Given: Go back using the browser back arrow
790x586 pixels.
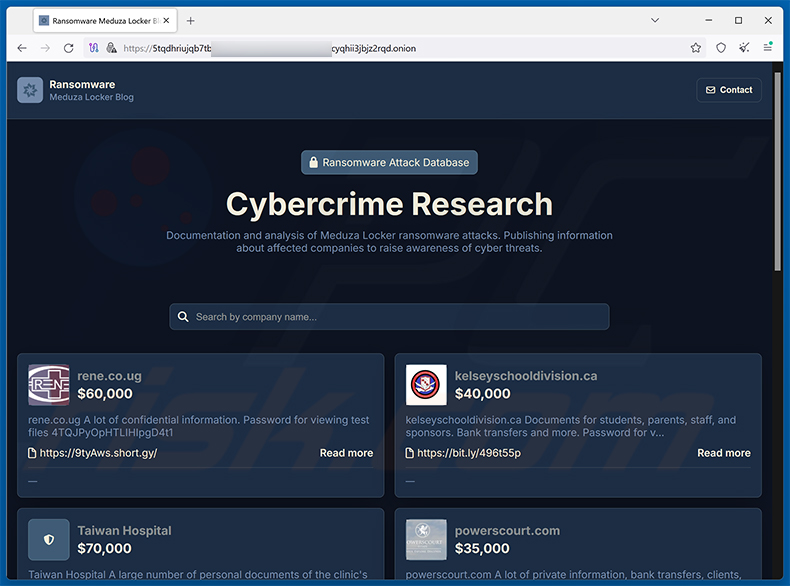Looking at the screenshot, I should [x=22, y=48].
